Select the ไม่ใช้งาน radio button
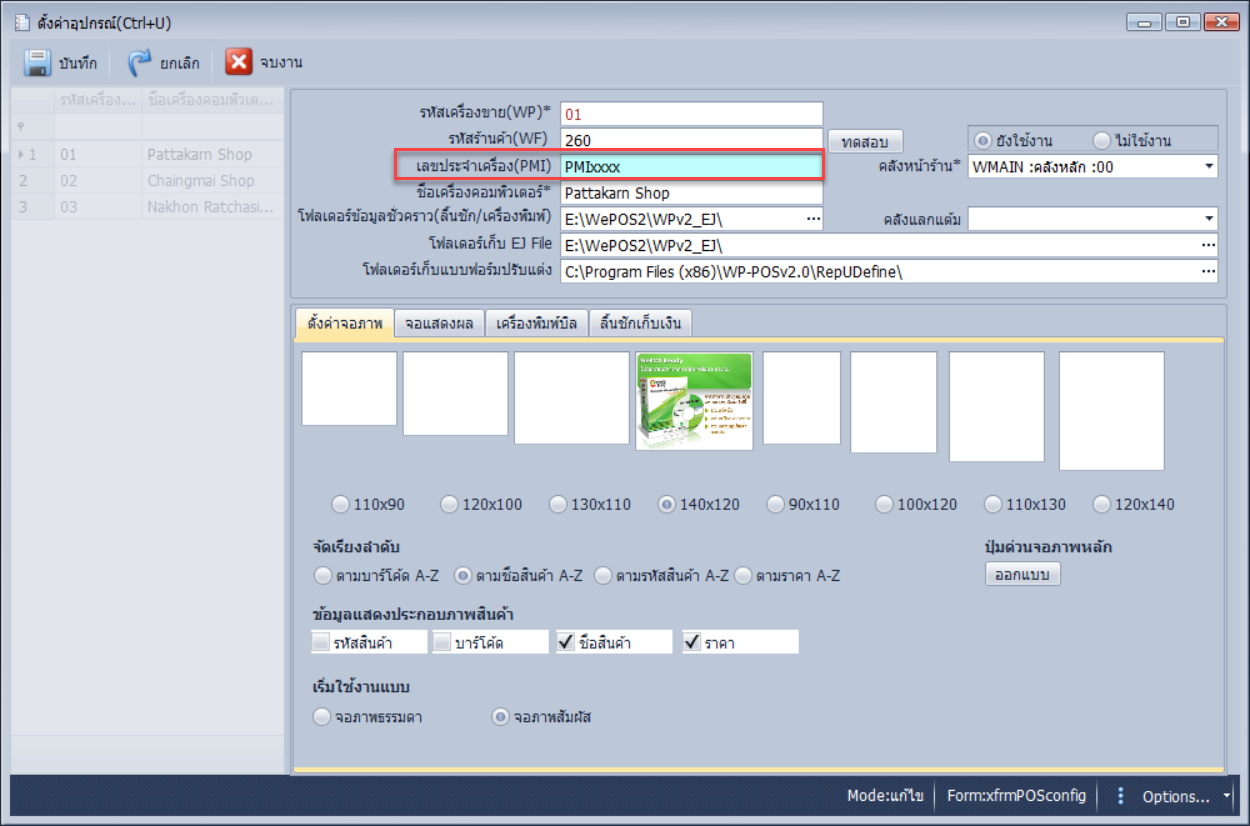1250x826 pixels. coord(1102,140)
